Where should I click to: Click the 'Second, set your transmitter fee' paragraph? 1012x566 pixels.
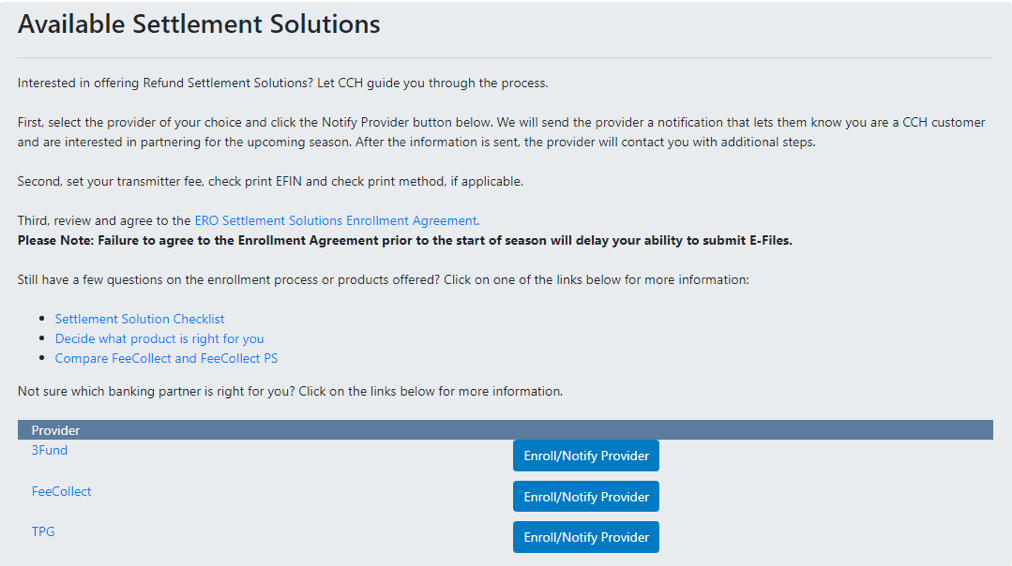pyautogui.click(x=270, y=181)
